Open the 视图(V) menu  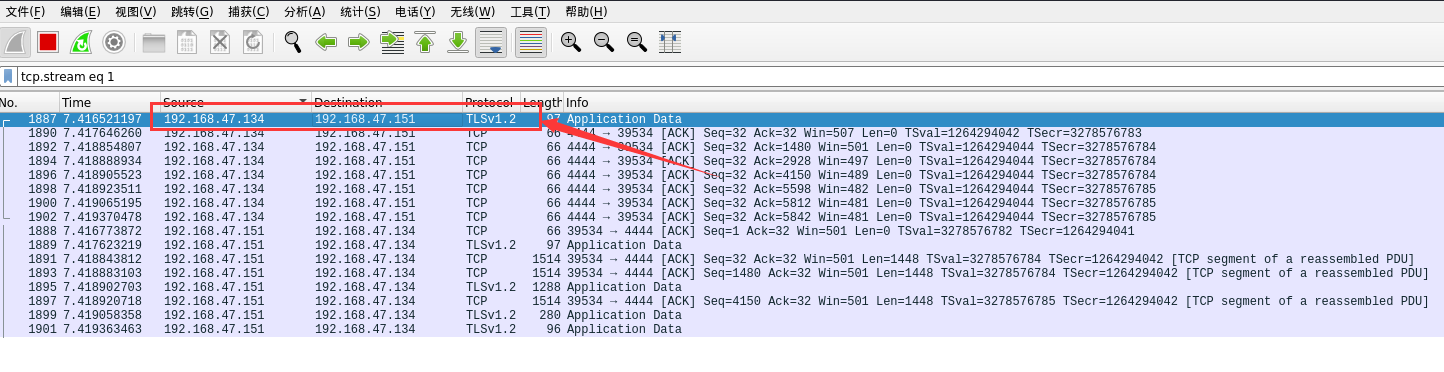[136, 12]
